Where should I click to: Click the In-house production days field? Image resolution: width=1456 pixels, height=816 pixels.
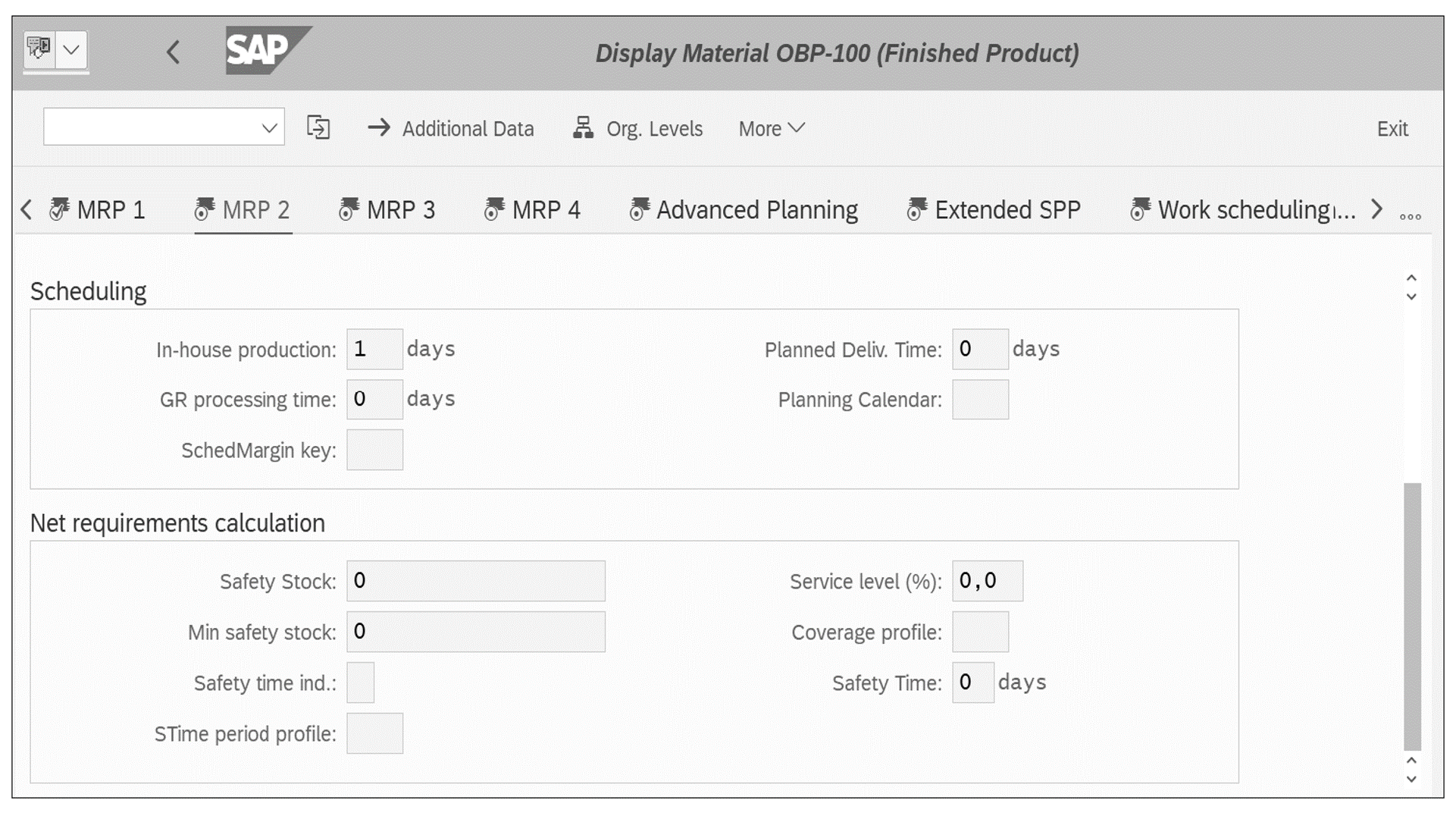click(x=374, y=349)
